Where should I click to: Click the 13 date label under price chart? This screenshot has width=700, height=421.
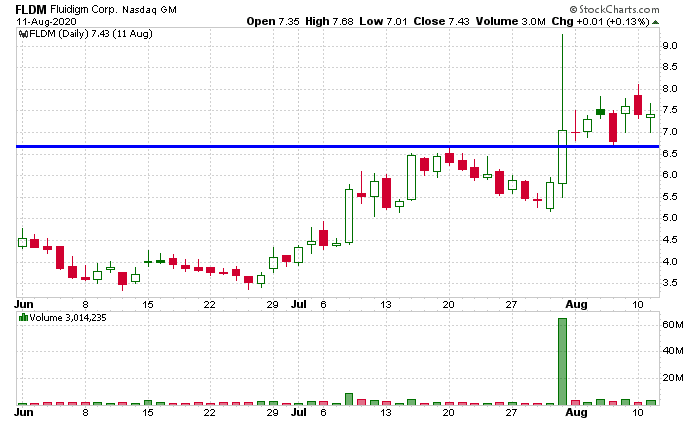pyautogui.click(x=386, y=304)
